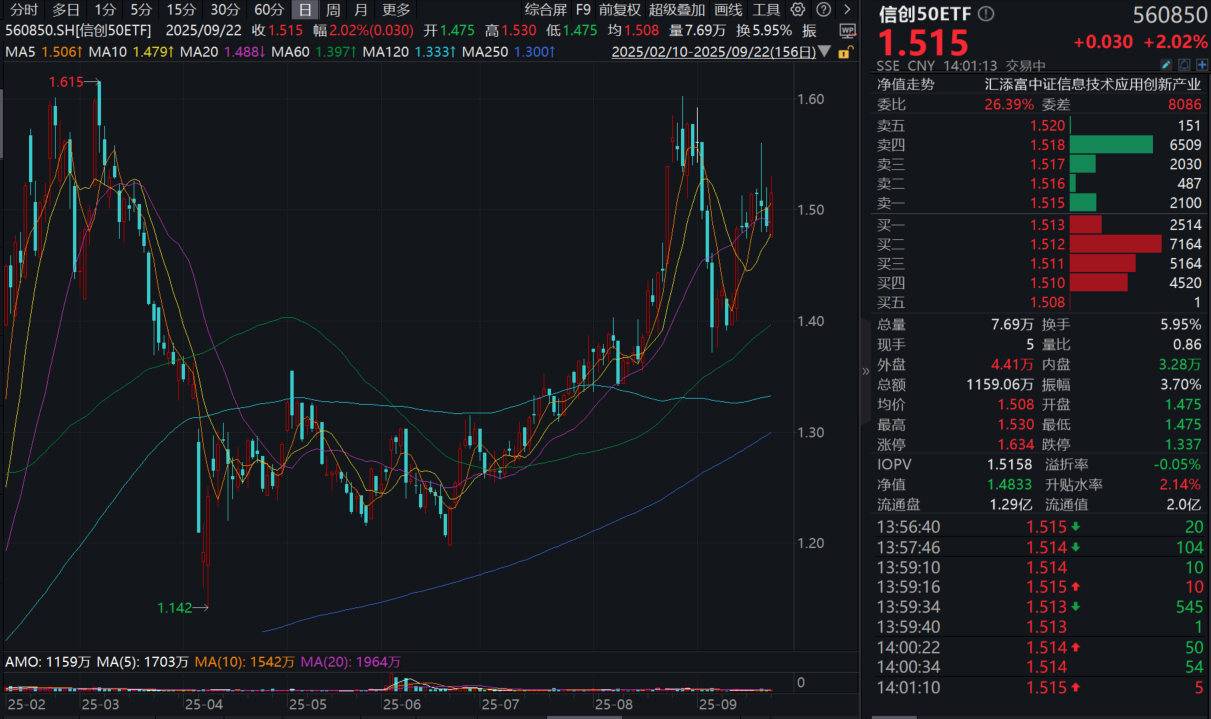
Task: Add to watchlist with plus icon
Action: pos(1201,64)
